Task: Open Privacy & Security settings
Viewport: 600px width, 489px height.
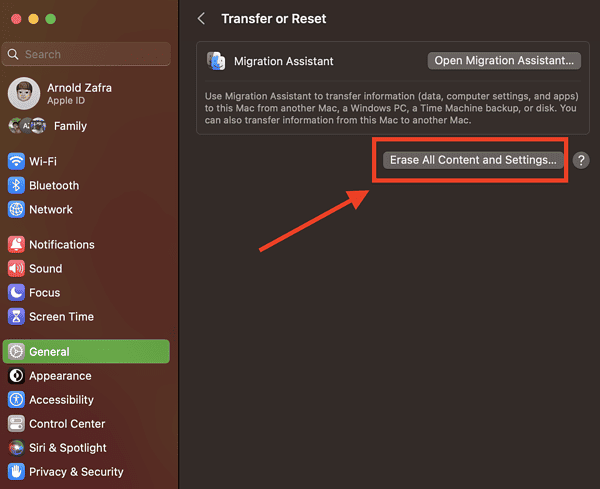Action: pos(76,472)
